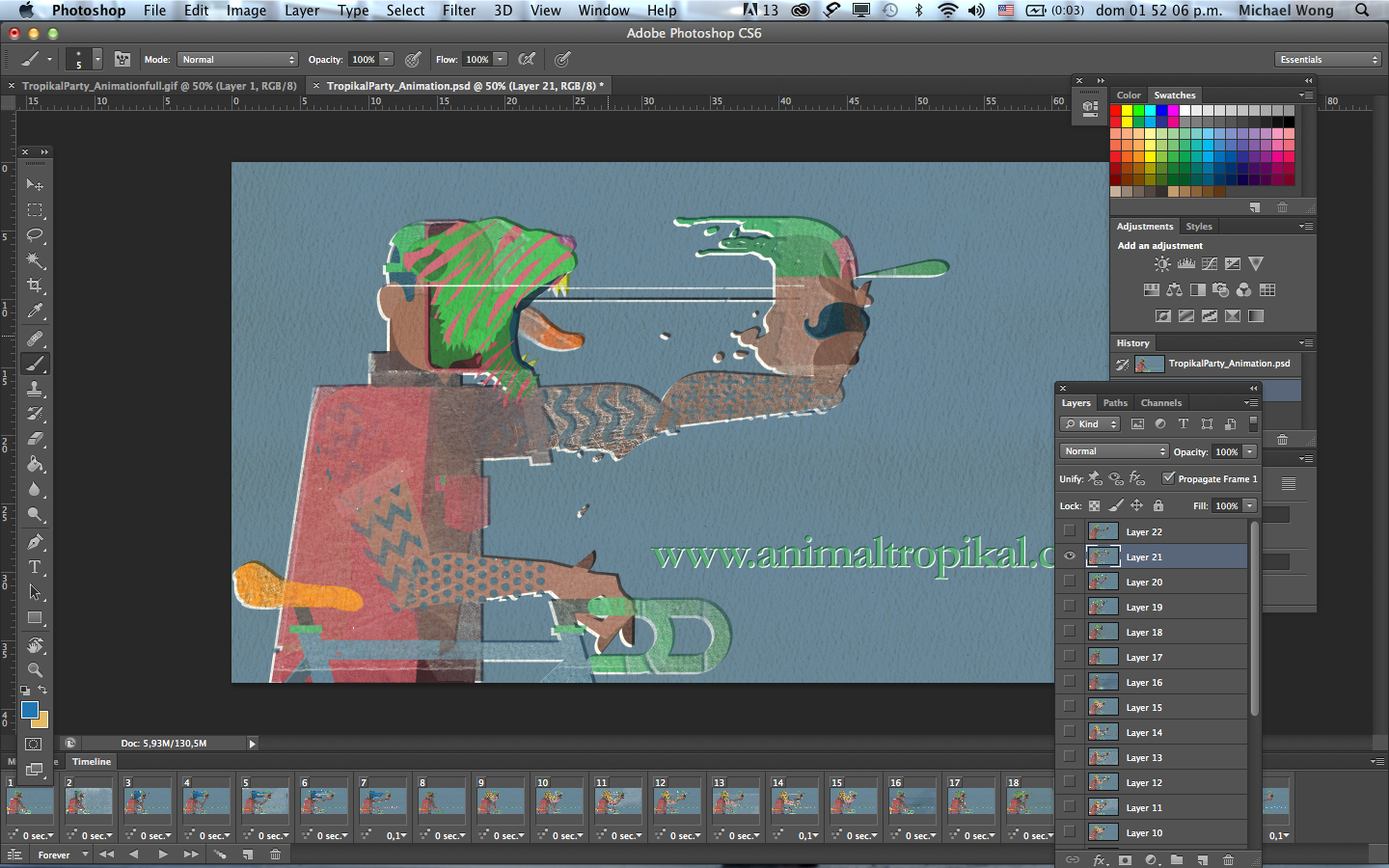Hide Layer 21 visibility eye
The image size is (1389, 868).
click(1069, 556)
